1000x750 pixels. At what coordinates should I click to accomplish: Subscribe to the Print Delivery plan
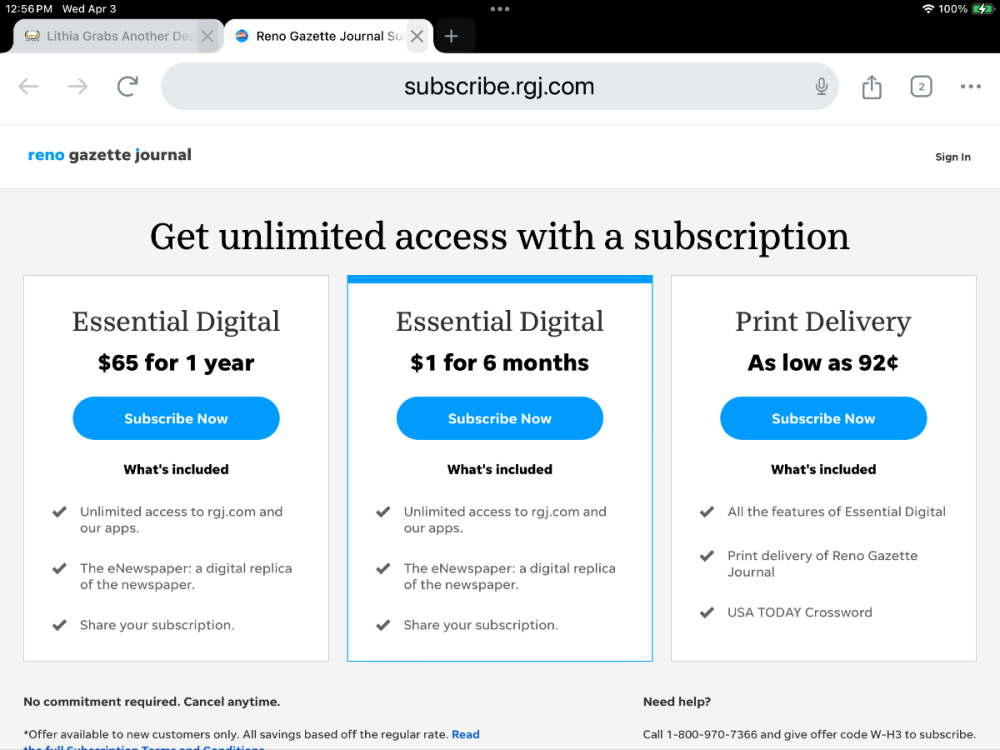click(823, 419)
